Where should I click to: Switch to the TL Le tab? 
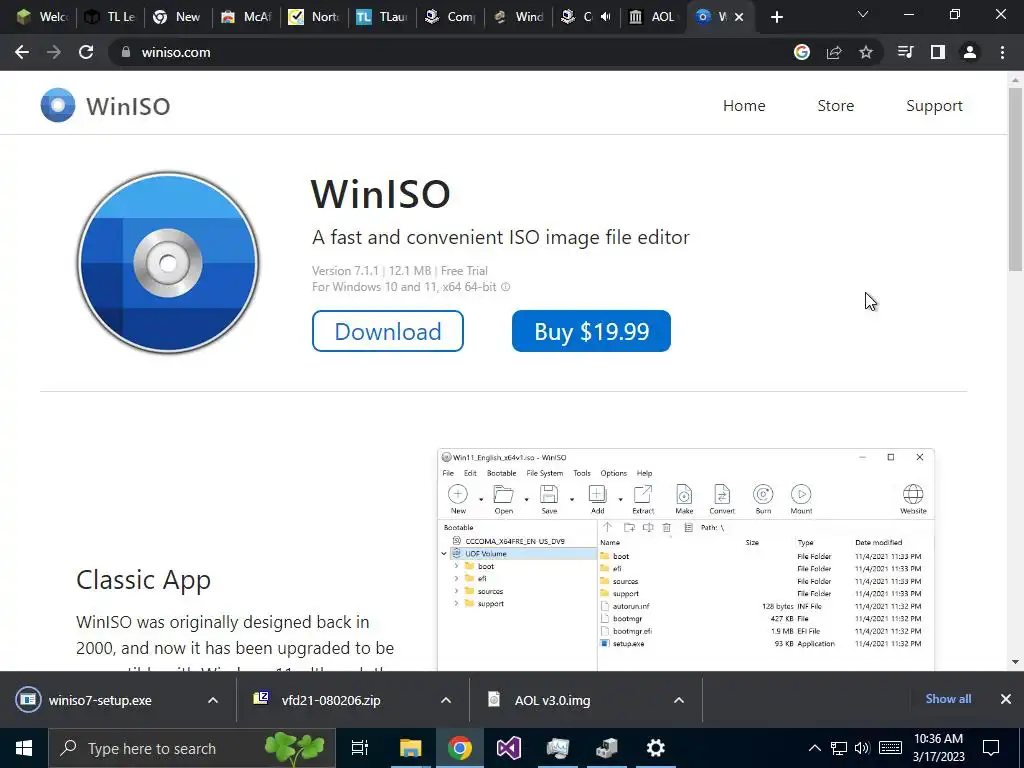coord(110,17)
